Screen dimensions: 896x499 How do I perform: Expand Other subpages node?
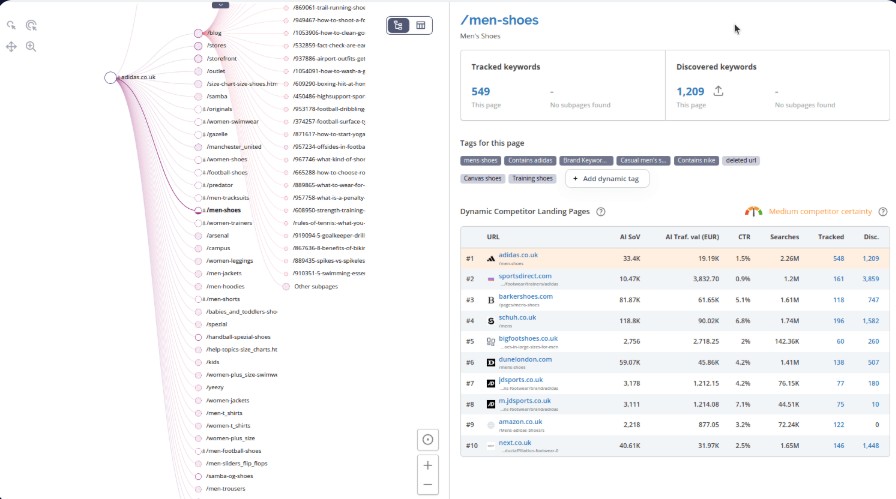[286, 286]
